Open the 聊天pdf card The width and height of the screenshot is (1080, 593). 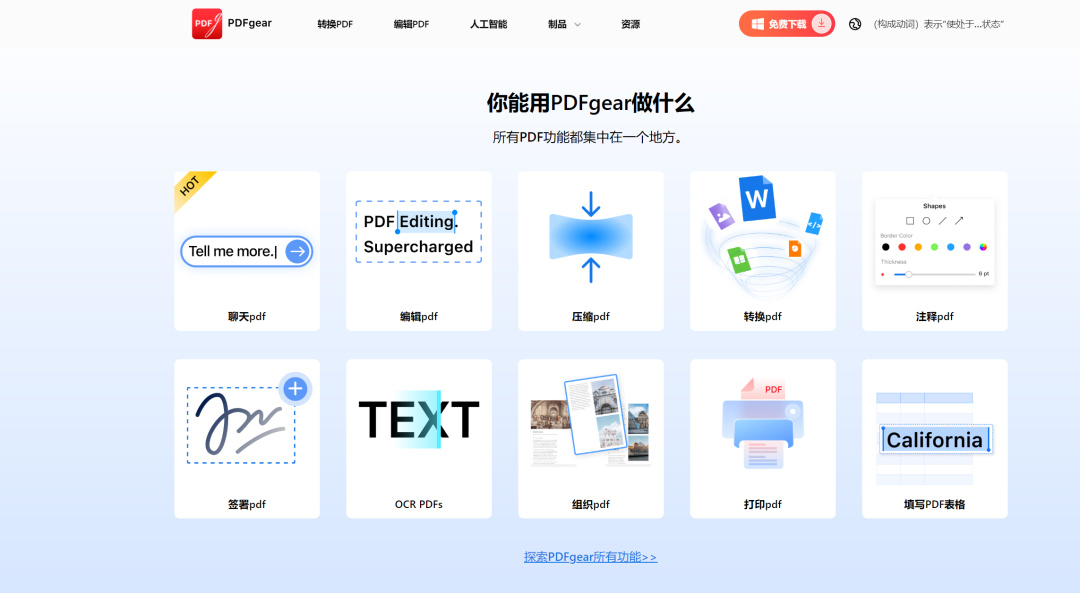point(247,251)
